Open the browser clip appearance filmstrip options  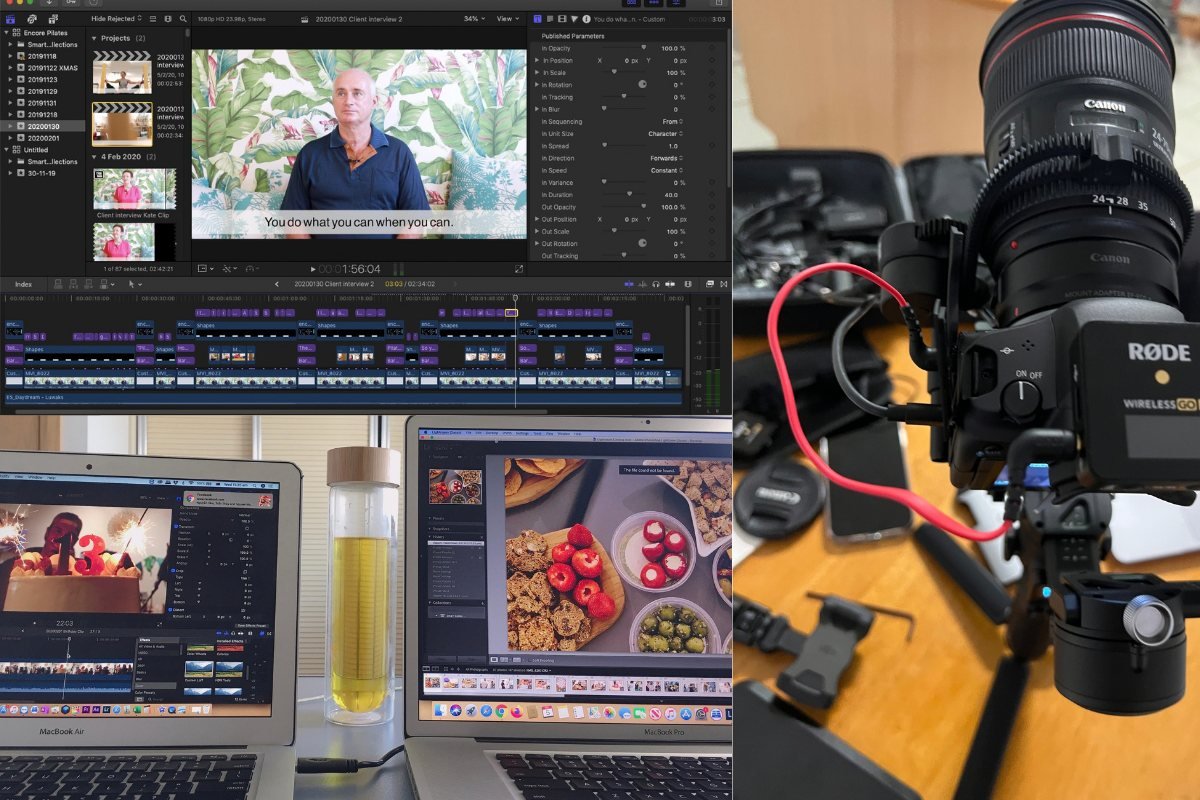point(167,19)
